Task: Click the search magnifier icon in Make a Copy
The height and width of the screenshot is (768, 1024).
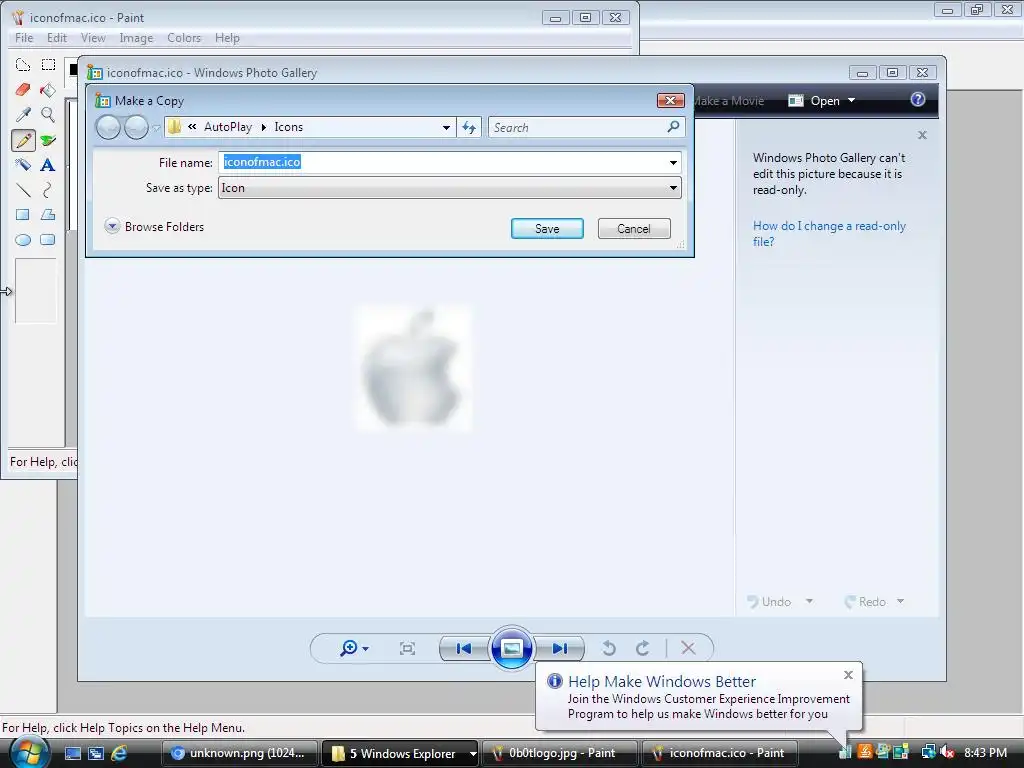Action: point(673,127)
